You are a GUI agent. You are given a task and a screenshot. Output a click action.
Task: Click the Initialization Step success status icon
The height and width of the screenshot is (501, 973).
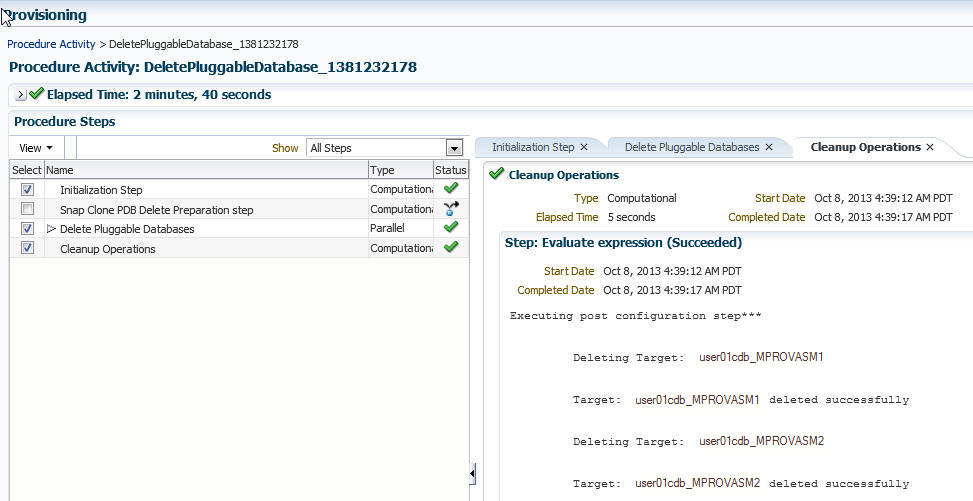[451, 188]
